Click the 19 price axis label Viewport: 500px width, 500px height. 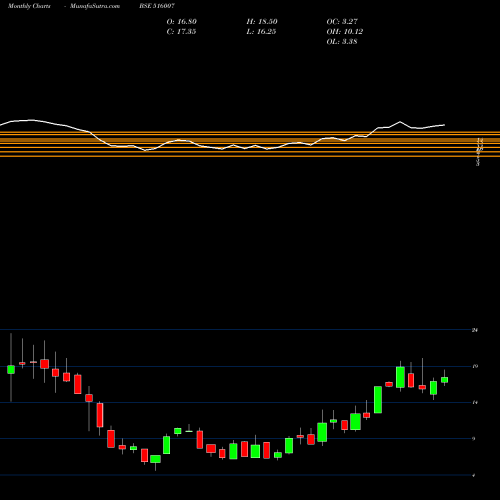tap(475, 366)
